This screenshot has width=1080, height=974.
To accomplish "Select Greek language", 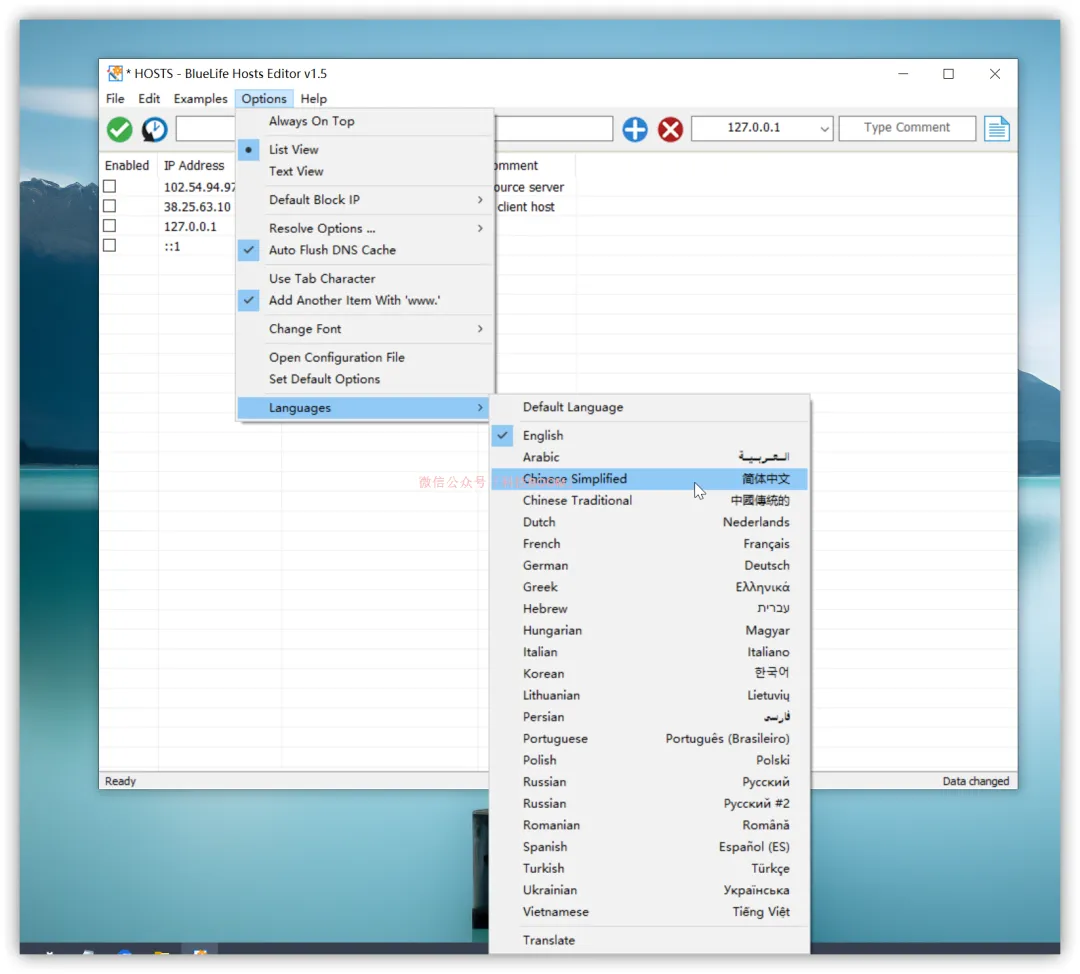I will (x=650, y=587).
